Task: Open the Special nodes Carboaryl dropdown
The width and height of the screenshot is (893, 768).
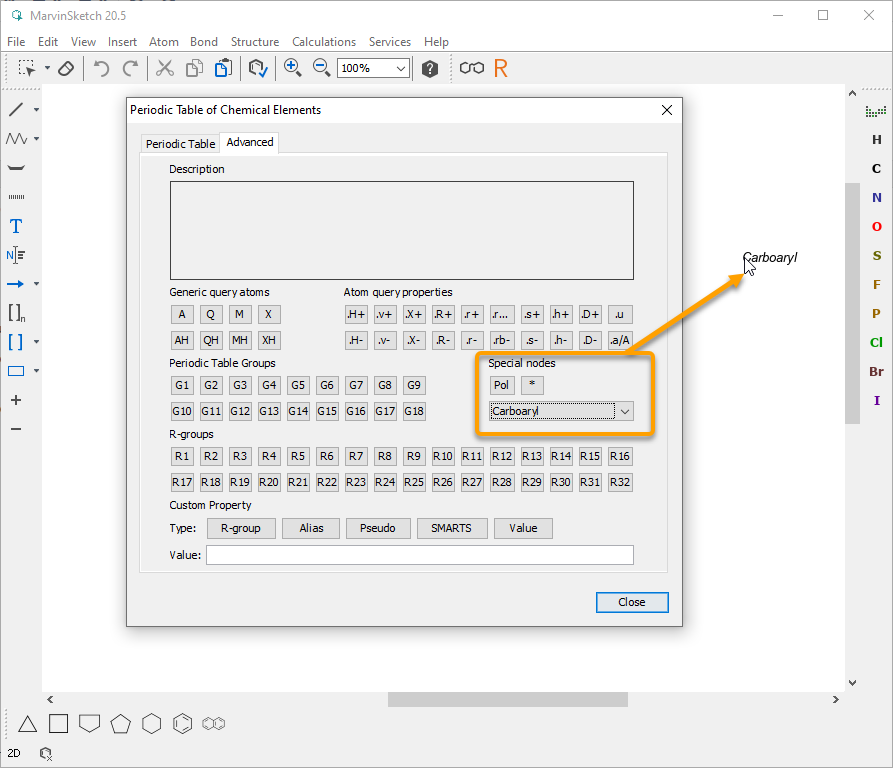Action: (625, 411)
